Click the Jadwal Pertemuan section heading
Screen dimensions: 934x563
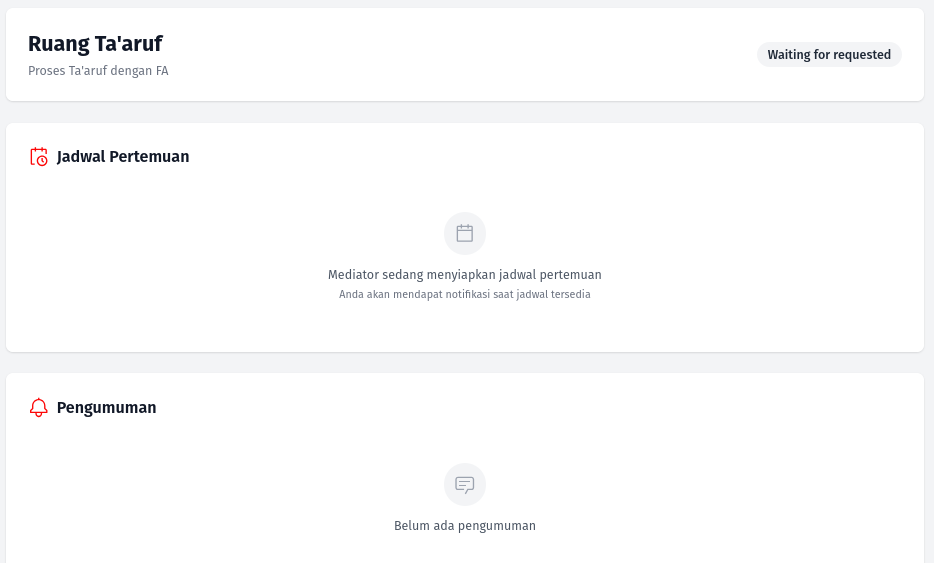pos(123,157)
